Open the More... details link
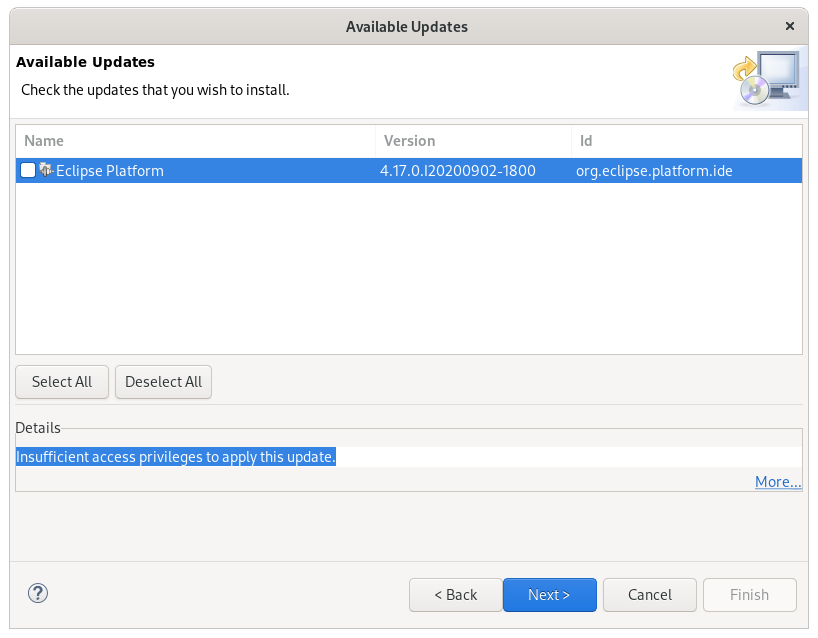 click(778, 481)
